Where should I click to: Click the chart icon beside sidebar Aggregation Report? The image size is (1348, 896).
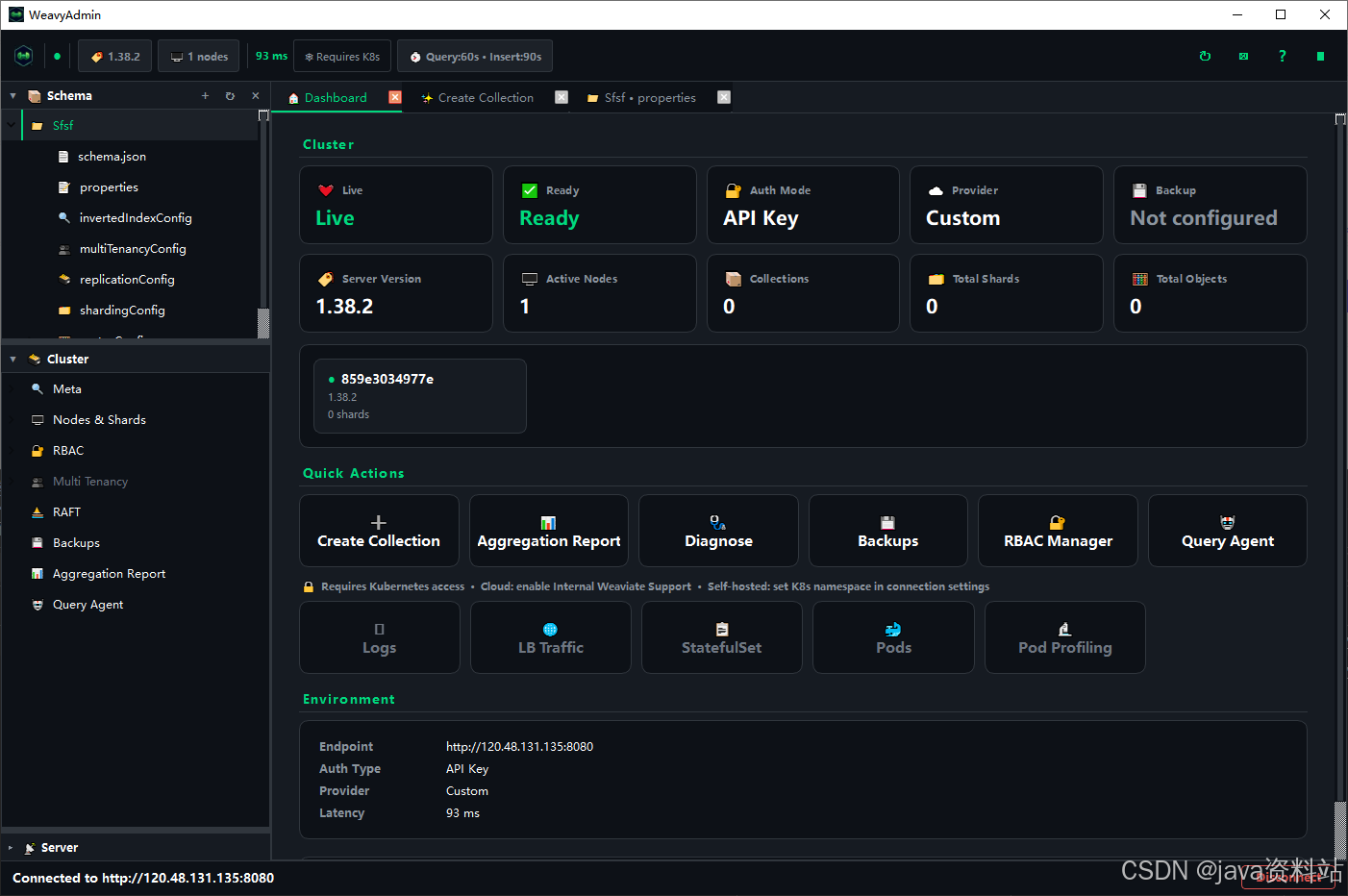(37, 574)
